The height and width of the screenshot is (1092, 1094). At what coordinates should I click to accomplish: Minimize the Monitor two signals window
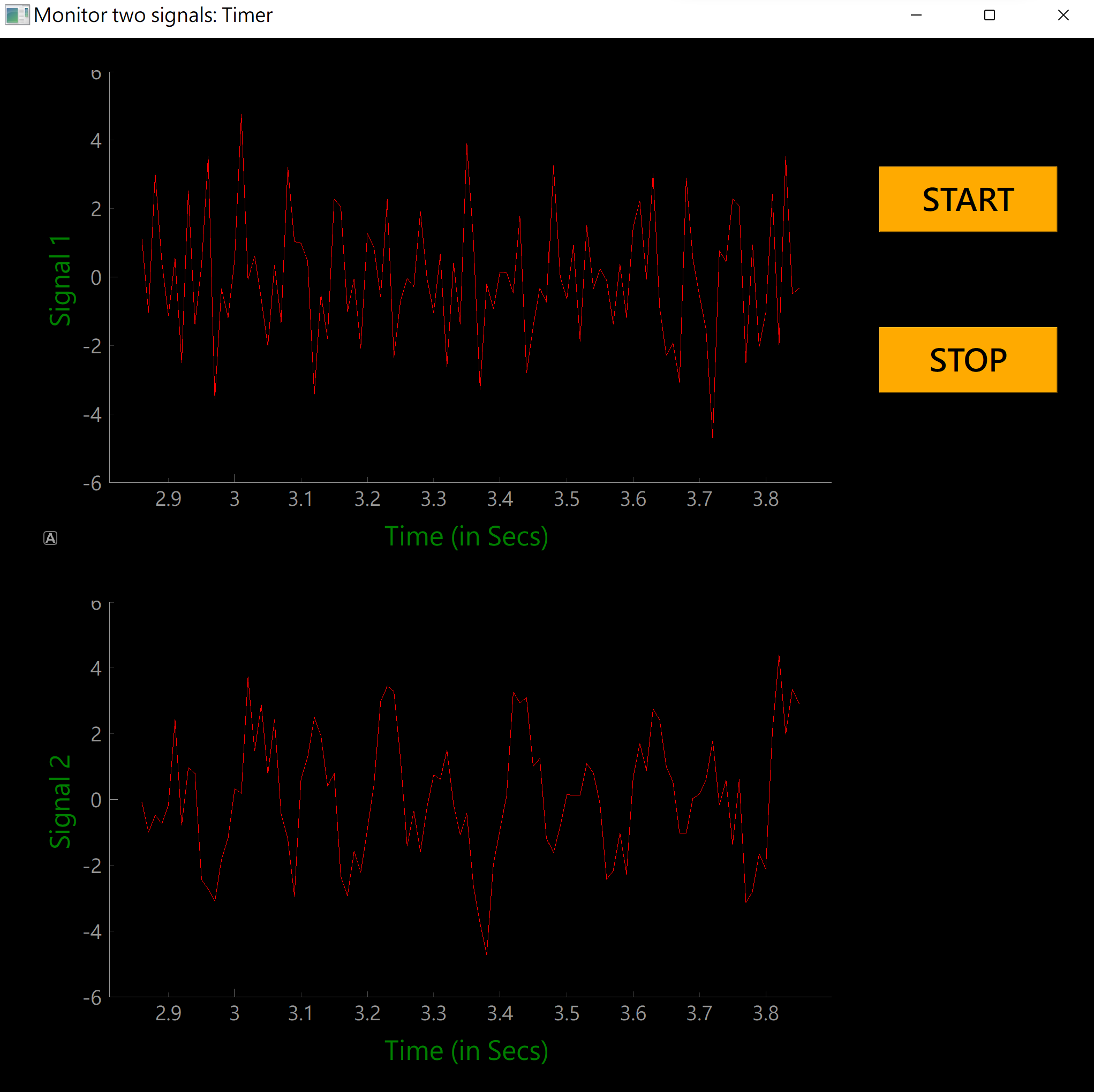coord(916,16)
